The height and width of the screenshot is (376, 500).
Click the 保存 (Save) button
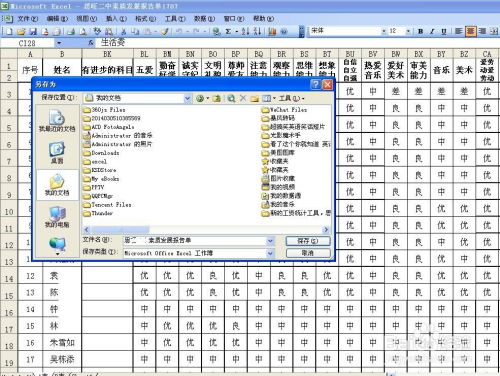pyautogui.click(x=308, y=240)
